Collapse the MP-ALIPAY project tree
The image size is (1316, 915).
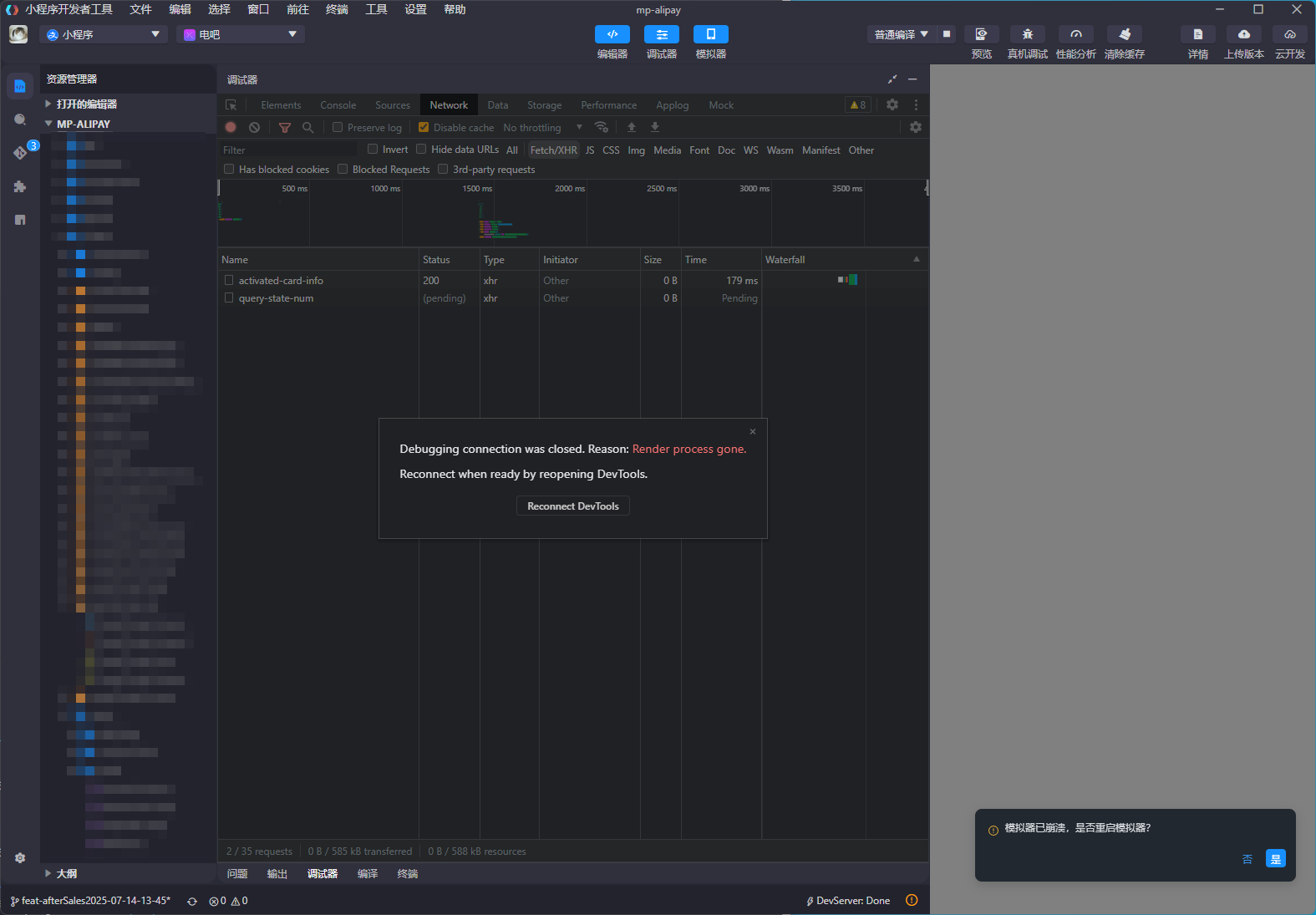(x=48, y=124)
